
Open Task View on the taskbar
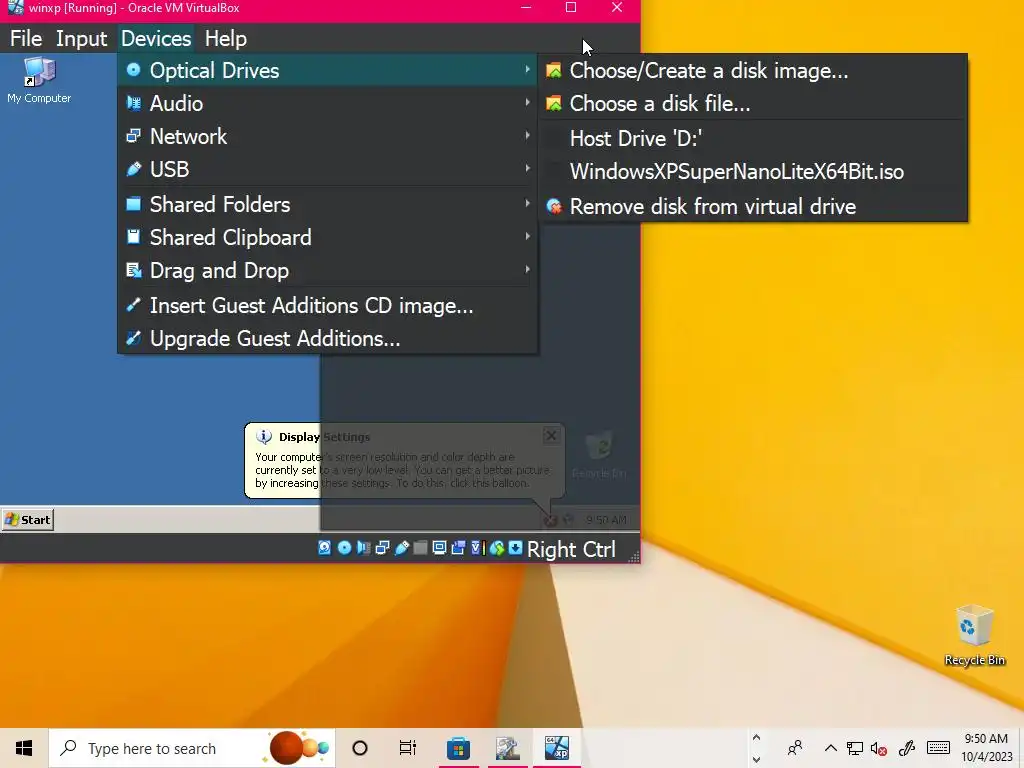408,748
